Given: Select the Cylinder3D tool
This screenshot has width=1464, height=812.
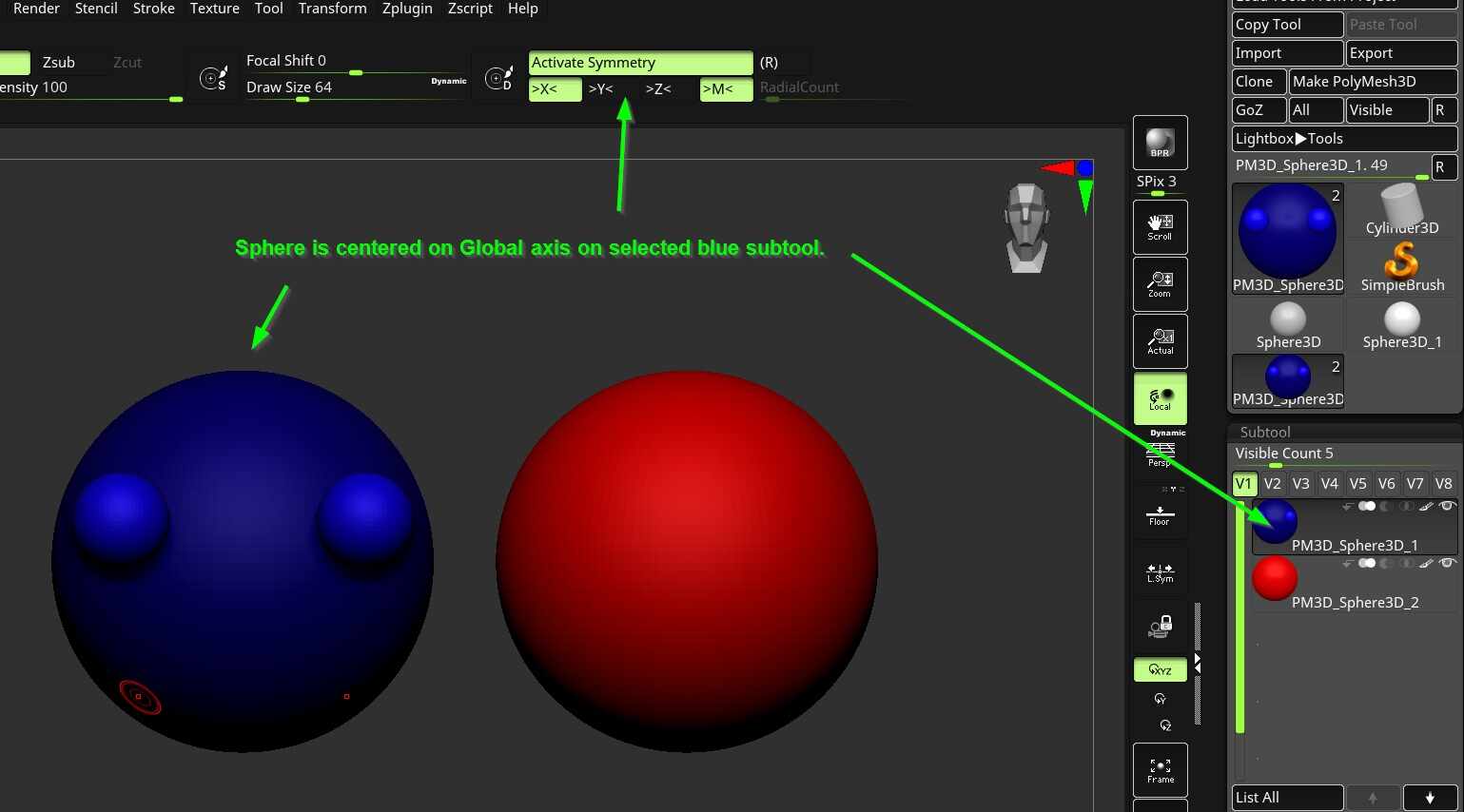Looking at the screenshot, I should click(x=1402, y=210).
